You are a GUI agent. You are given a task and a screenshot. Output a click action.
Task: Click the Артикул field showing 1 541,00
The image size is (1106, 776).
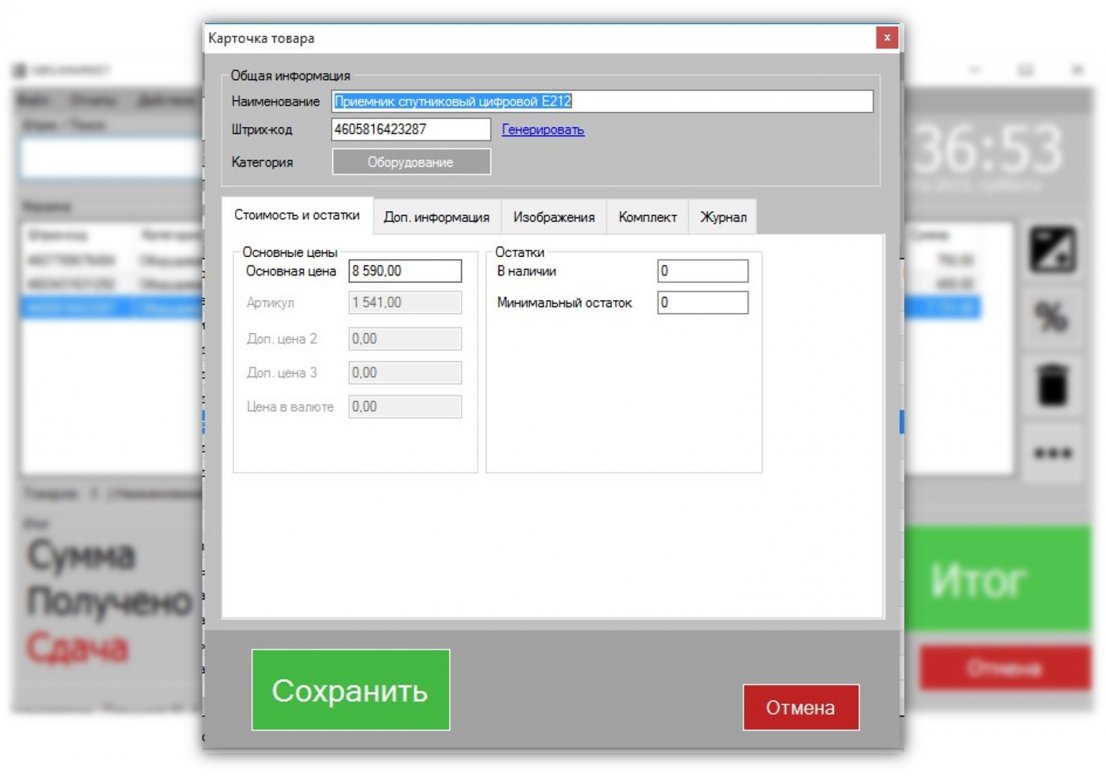(405, 303)
